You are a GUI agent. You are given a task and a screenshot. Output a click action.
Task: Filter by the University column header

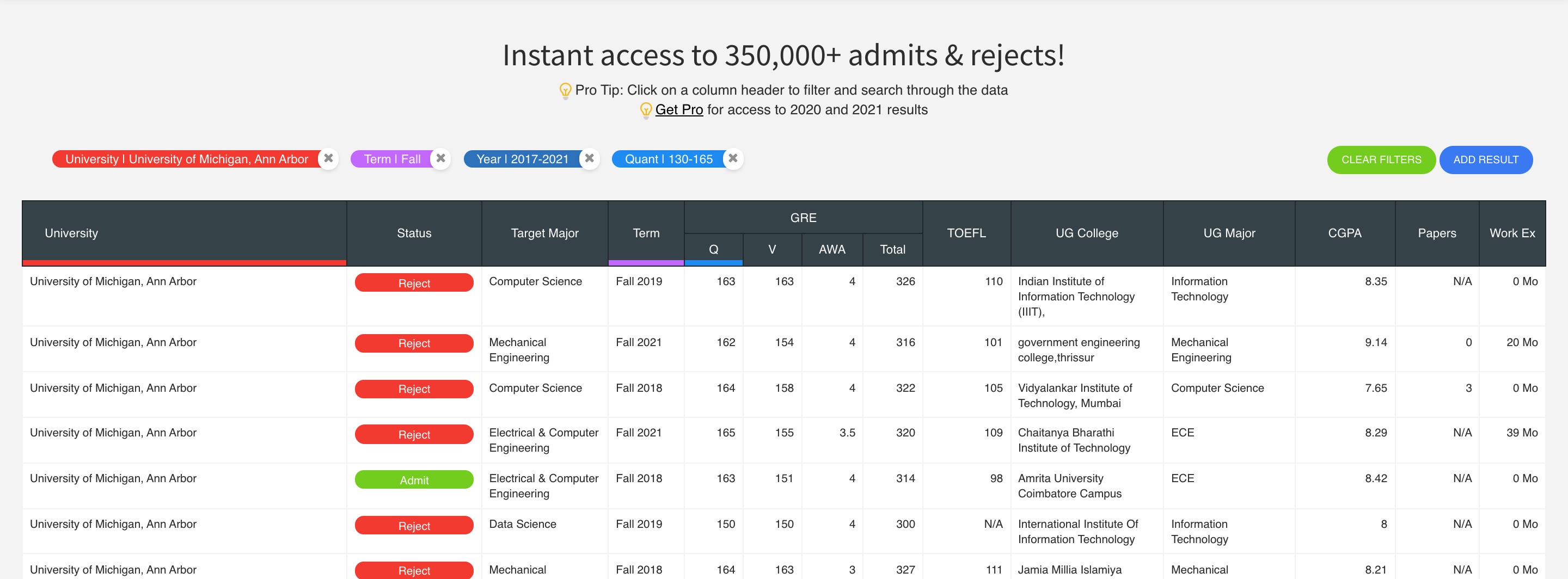(x=185, y=233)
